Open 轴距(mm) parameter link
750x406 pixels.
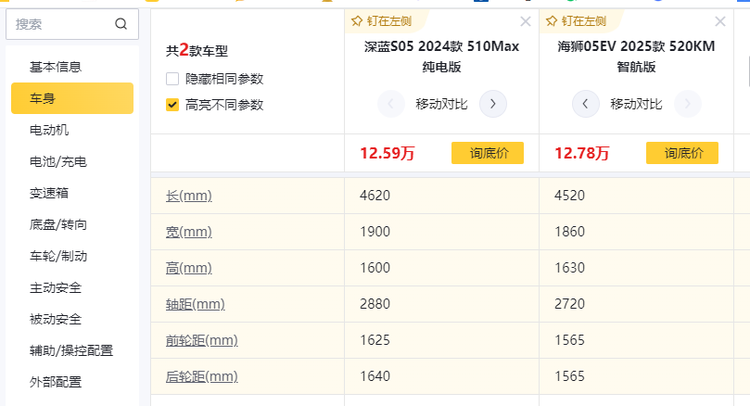click(195, 303)
